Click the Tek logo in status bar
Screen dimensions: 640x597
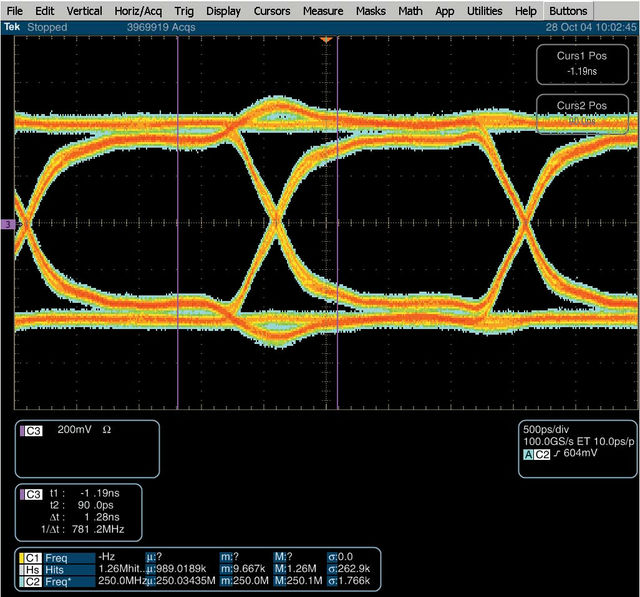(12, 27)
